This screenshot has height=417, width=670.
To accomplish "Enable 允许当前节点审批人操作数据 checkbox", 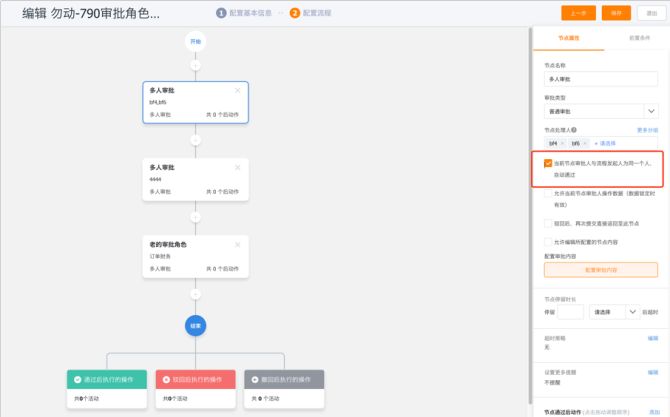I will click(548, 192).
